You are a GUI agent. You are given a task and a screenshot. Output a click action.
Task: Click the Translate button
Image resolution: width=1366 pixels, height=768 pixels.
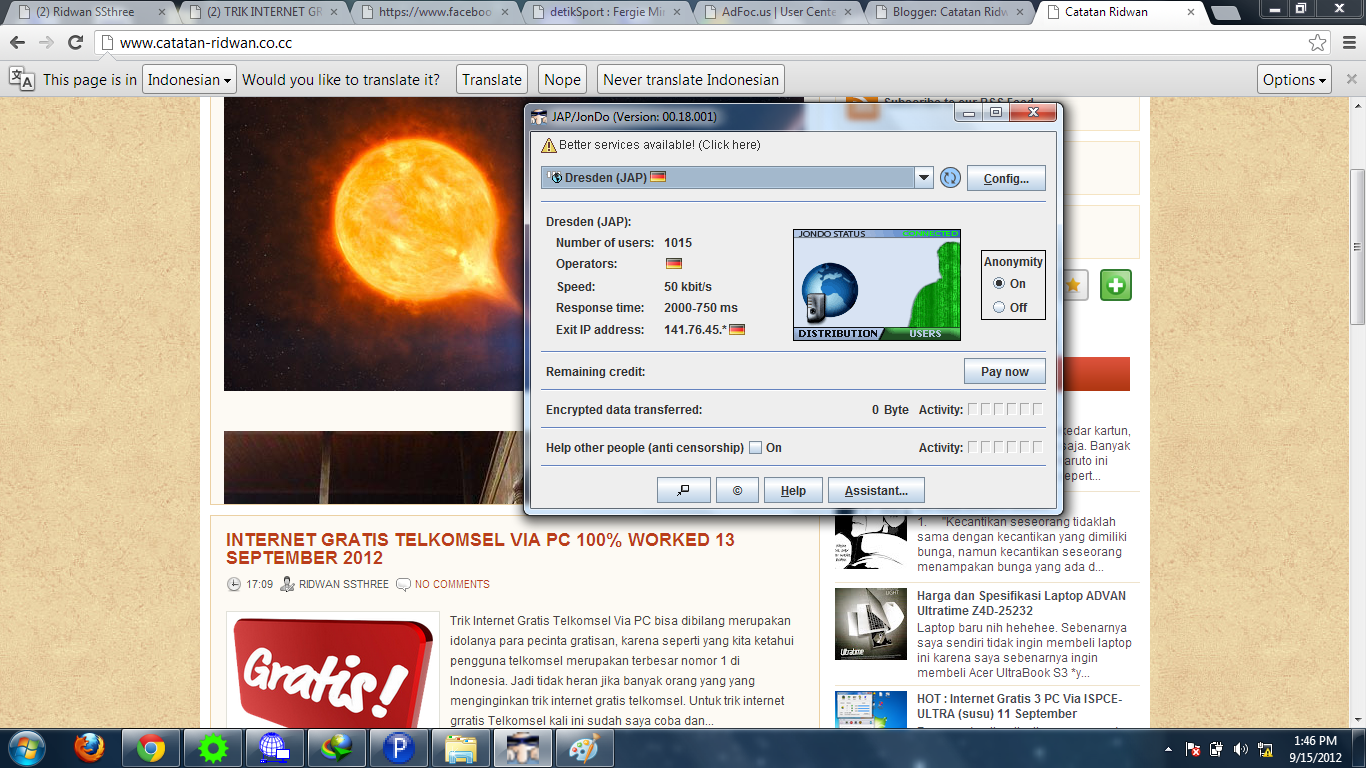point(492,80)
